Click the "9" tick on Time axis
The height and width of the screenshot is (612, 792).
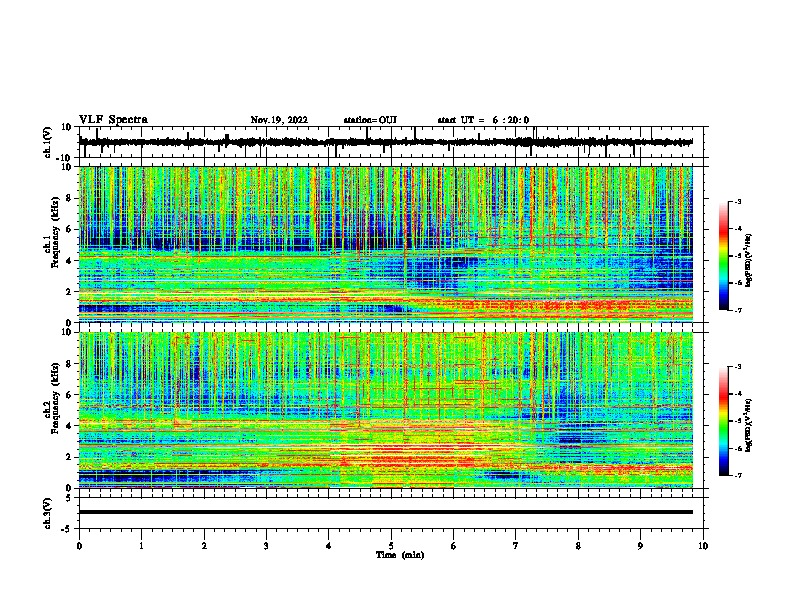pos(640,546)
